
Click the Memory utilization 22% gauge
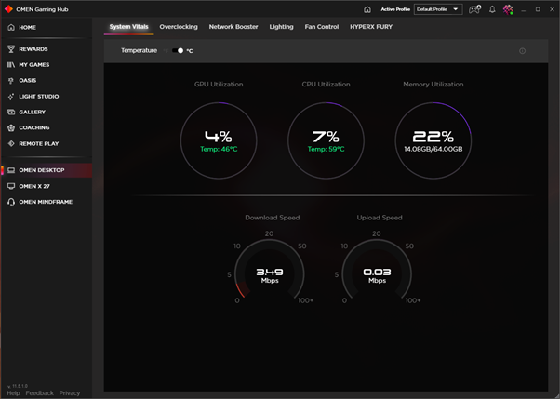point(433,140)
